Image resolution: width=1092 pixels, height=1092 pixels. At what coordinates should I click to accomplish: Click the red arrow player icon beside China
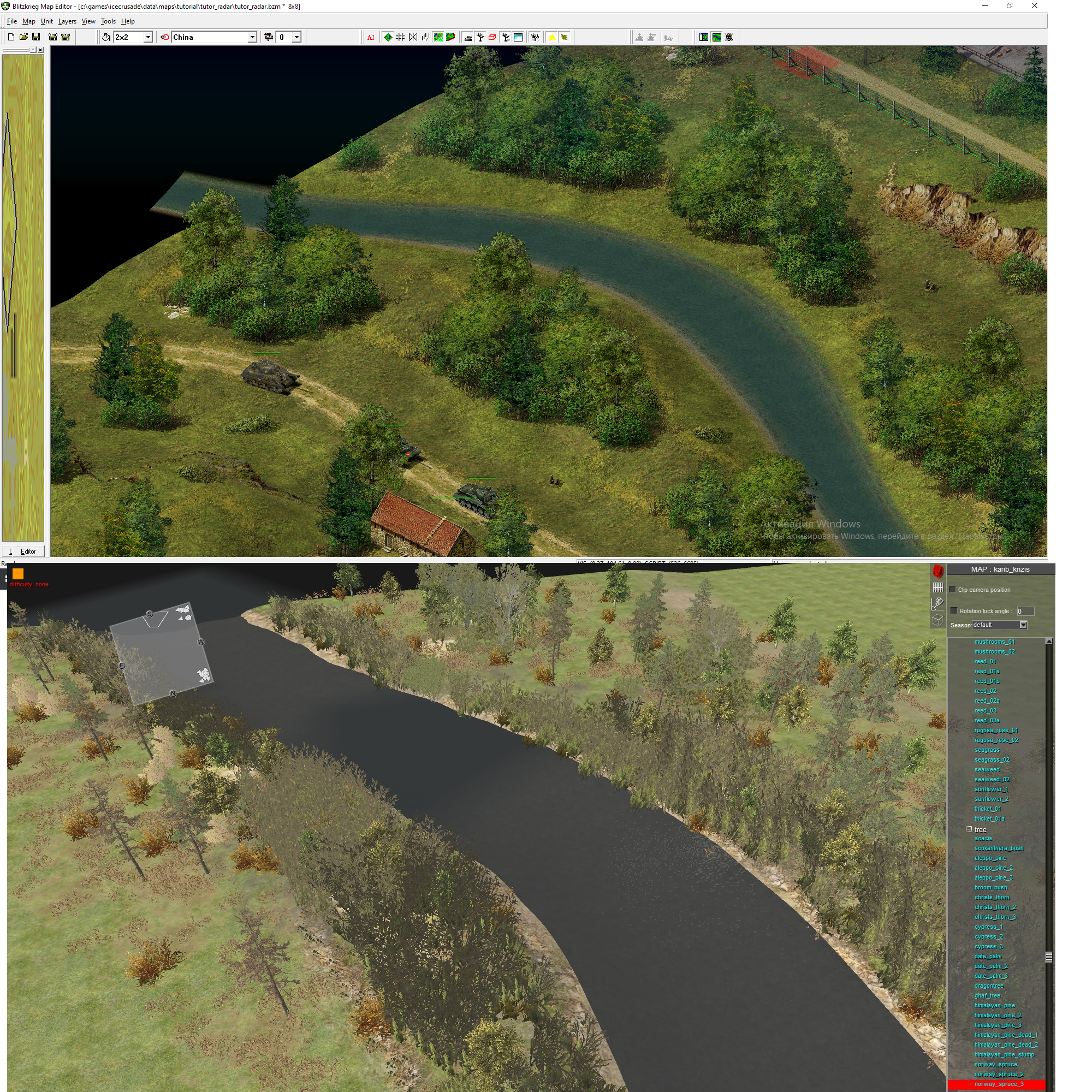(x=164, y=37)
